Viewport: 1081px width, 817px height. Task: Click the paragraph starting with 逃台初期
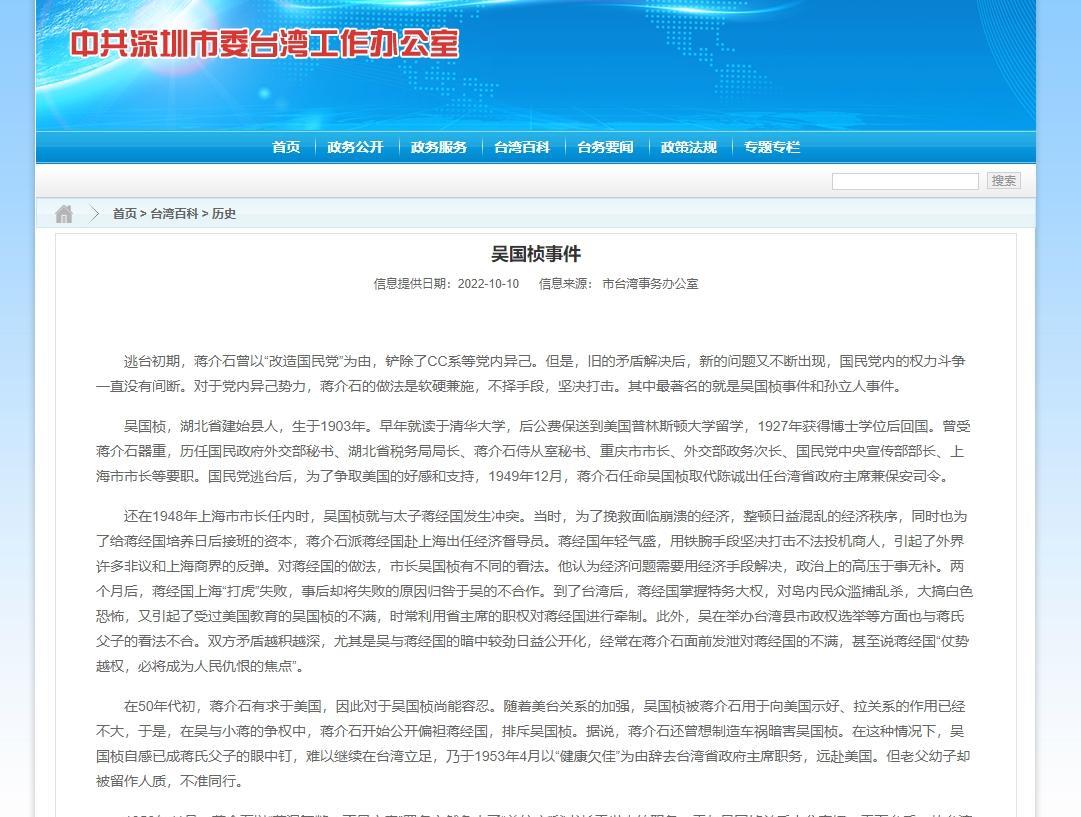pyautogui.click(x=531, y=374)
